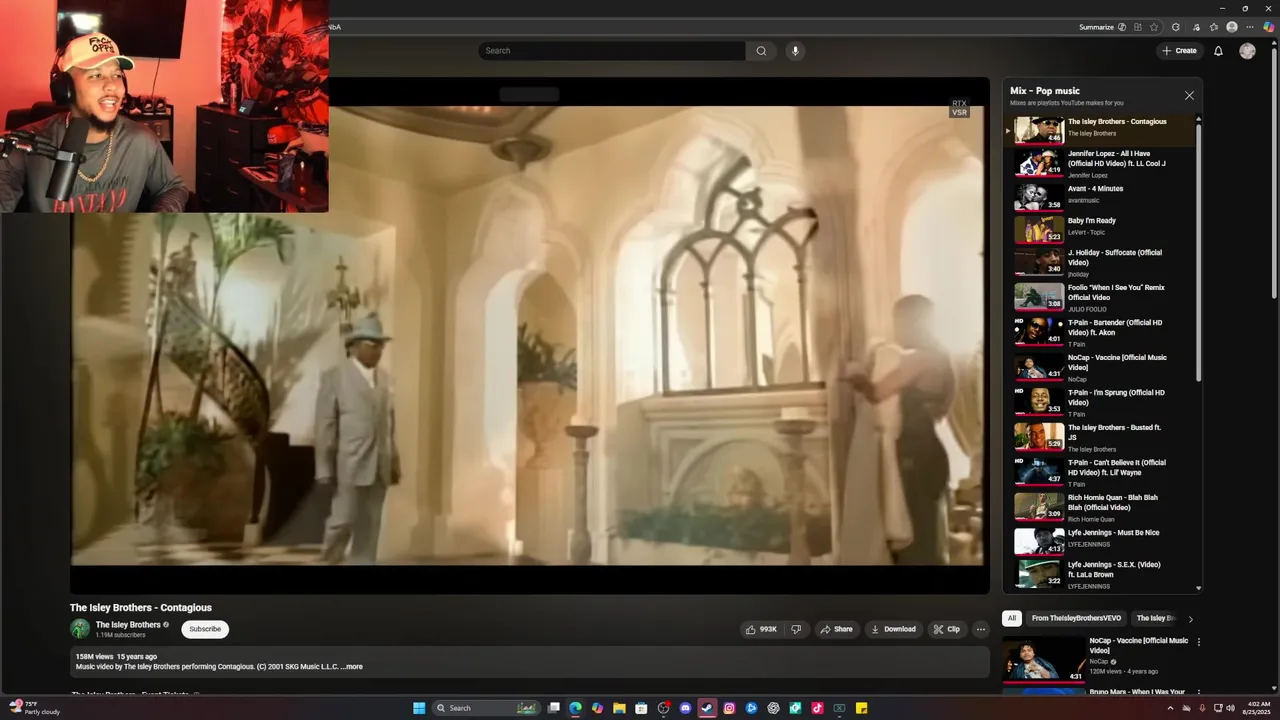Open Edge extensions puzzle icon
Viewport: 1280px width, 720px height.
[x=1176, y=27]
